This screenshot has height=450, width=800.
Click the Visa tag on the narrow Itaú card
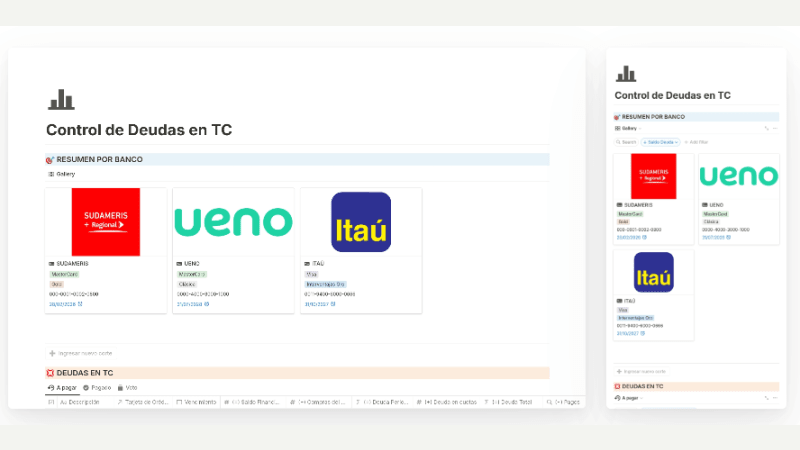click(623, 310)
